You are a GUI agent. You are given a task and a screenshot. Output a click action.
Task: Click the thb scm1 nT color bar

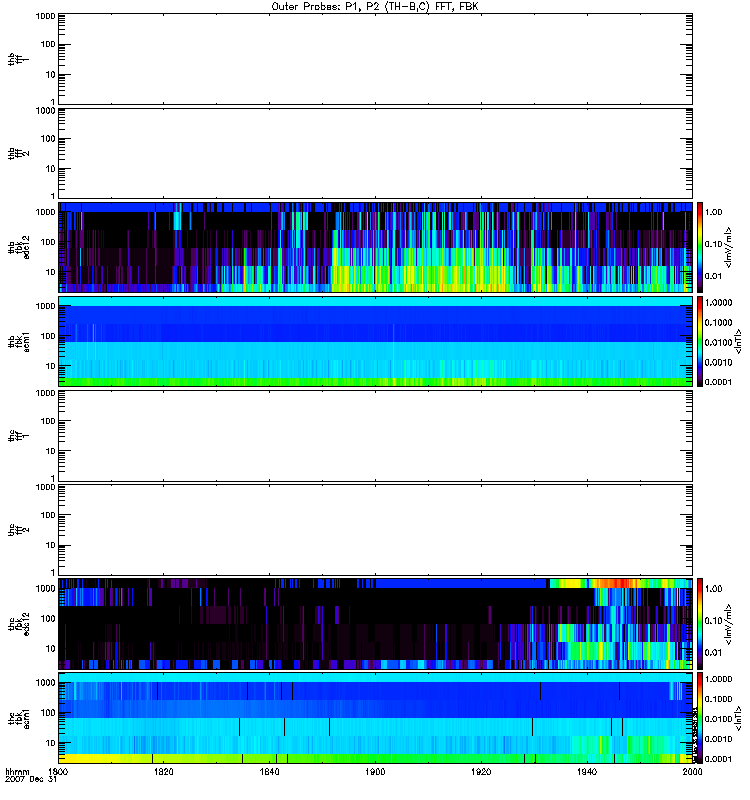[x=700, y=341]
